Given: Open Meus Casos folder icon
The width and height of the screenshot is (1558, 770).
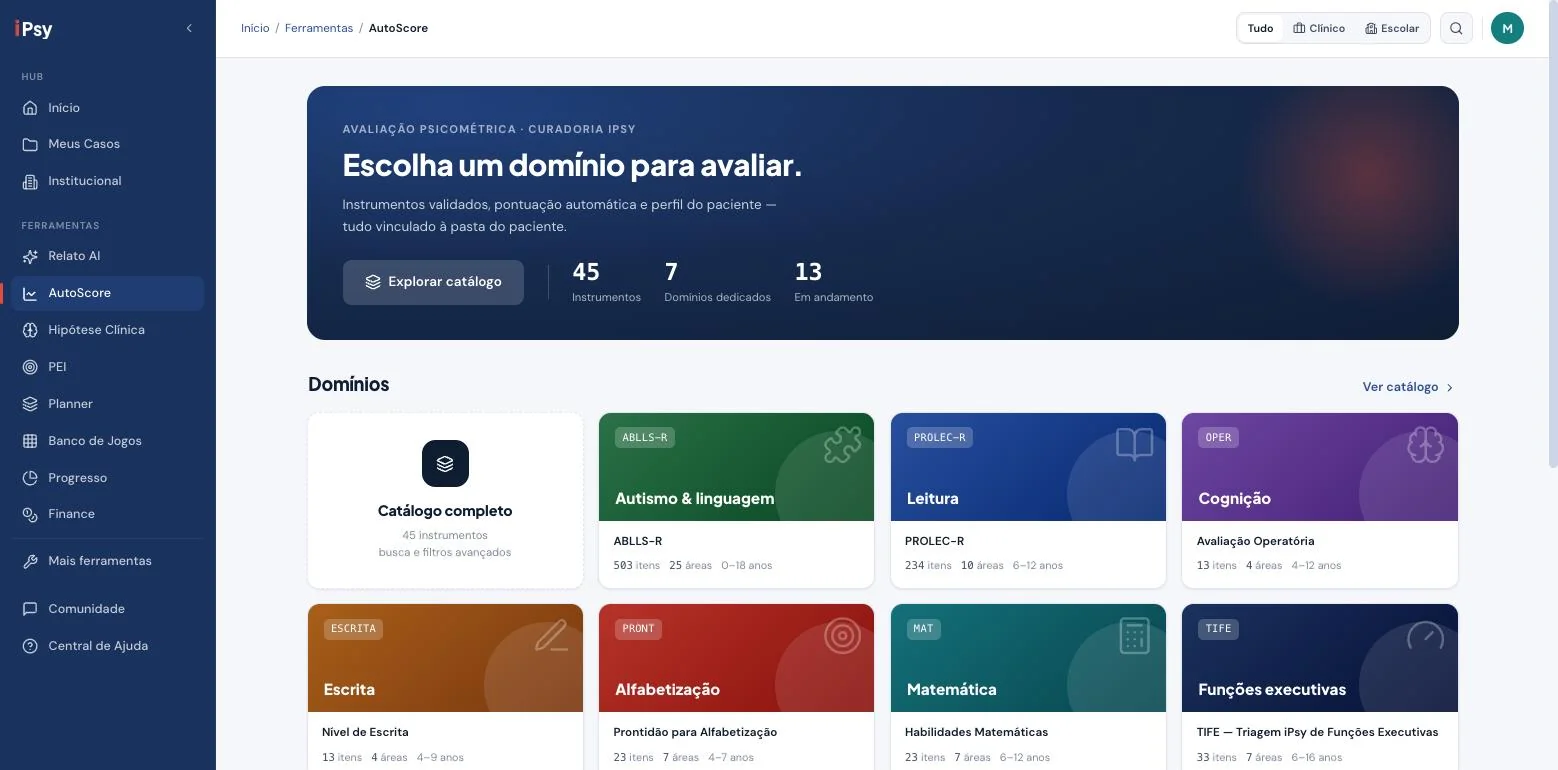Looking at the screenshot, I should pyautogui.click(x=30, y=144).
